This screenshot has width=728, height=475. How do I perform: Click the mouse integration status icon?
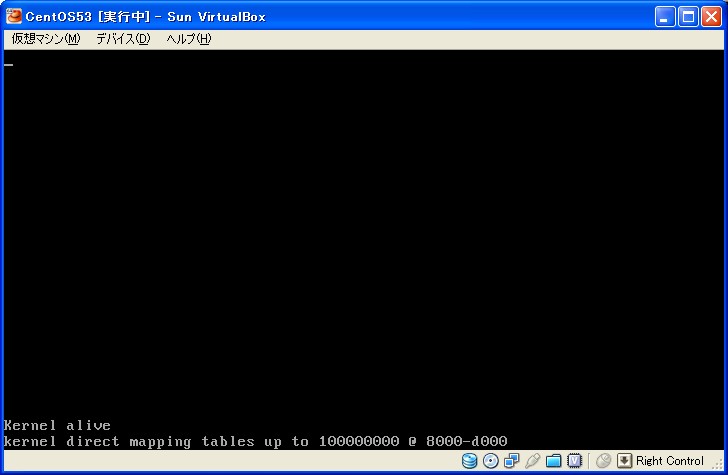(603, 461)
